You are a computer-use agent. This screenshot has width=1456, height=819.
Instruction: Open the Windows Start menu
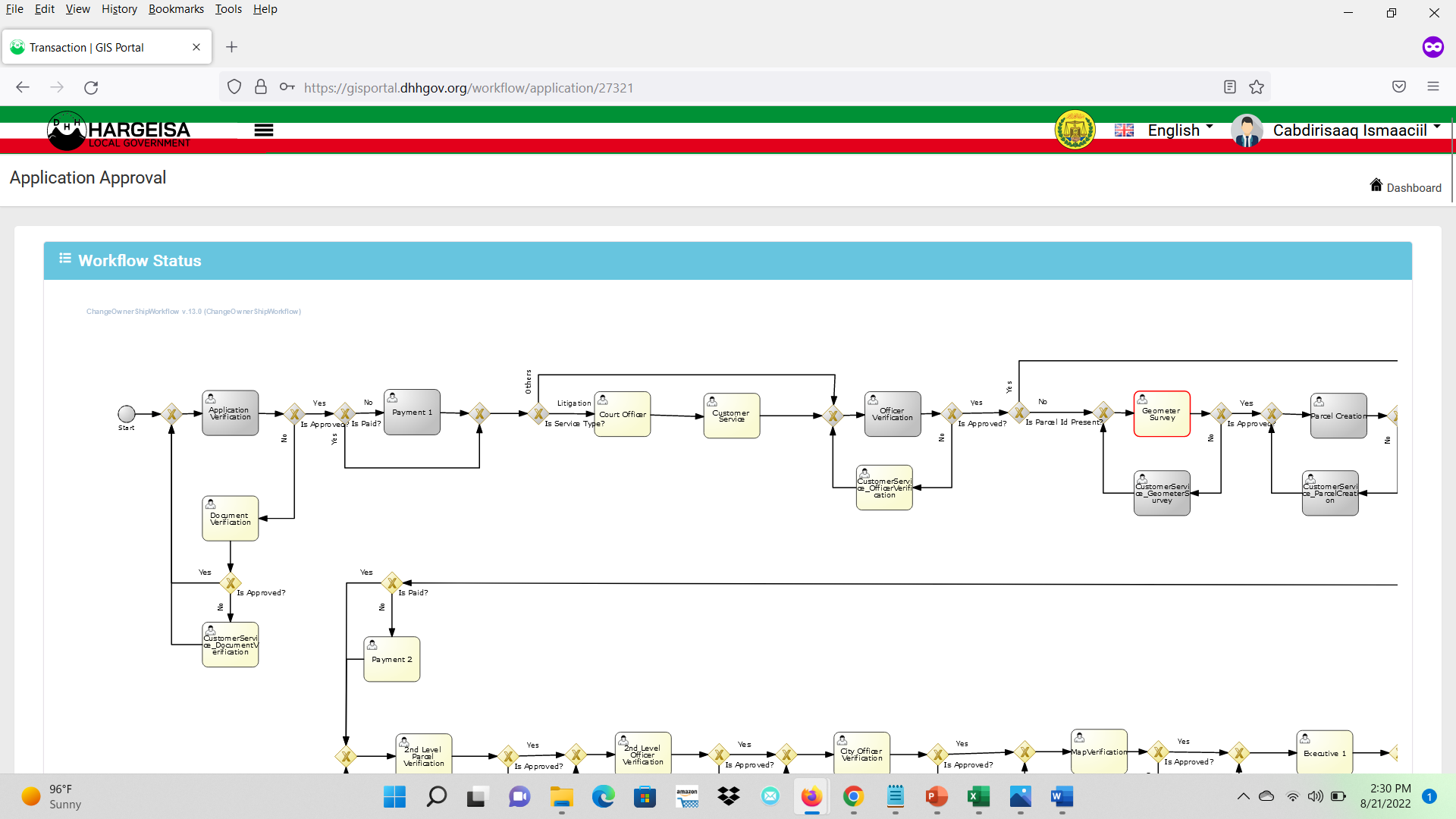(394, 797)
